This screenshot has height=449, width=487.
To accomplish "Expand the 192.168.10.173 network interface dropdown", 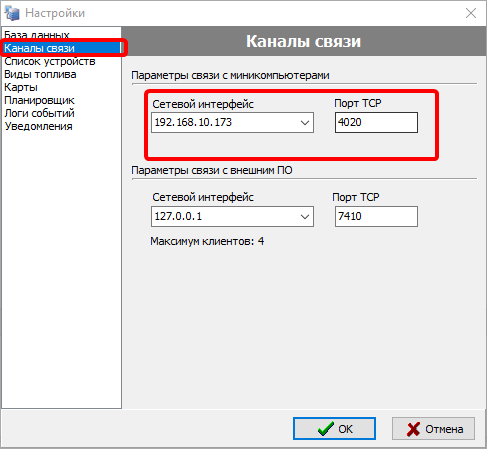I will [x=305, y=123].
